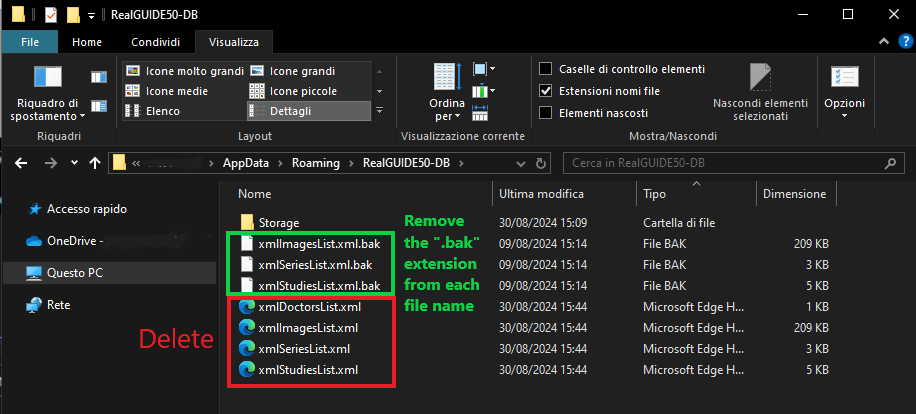The height and width of the screenshot is (414, 916).
Task: Open the Opzioni folder options icon
Action: (844, 80)
